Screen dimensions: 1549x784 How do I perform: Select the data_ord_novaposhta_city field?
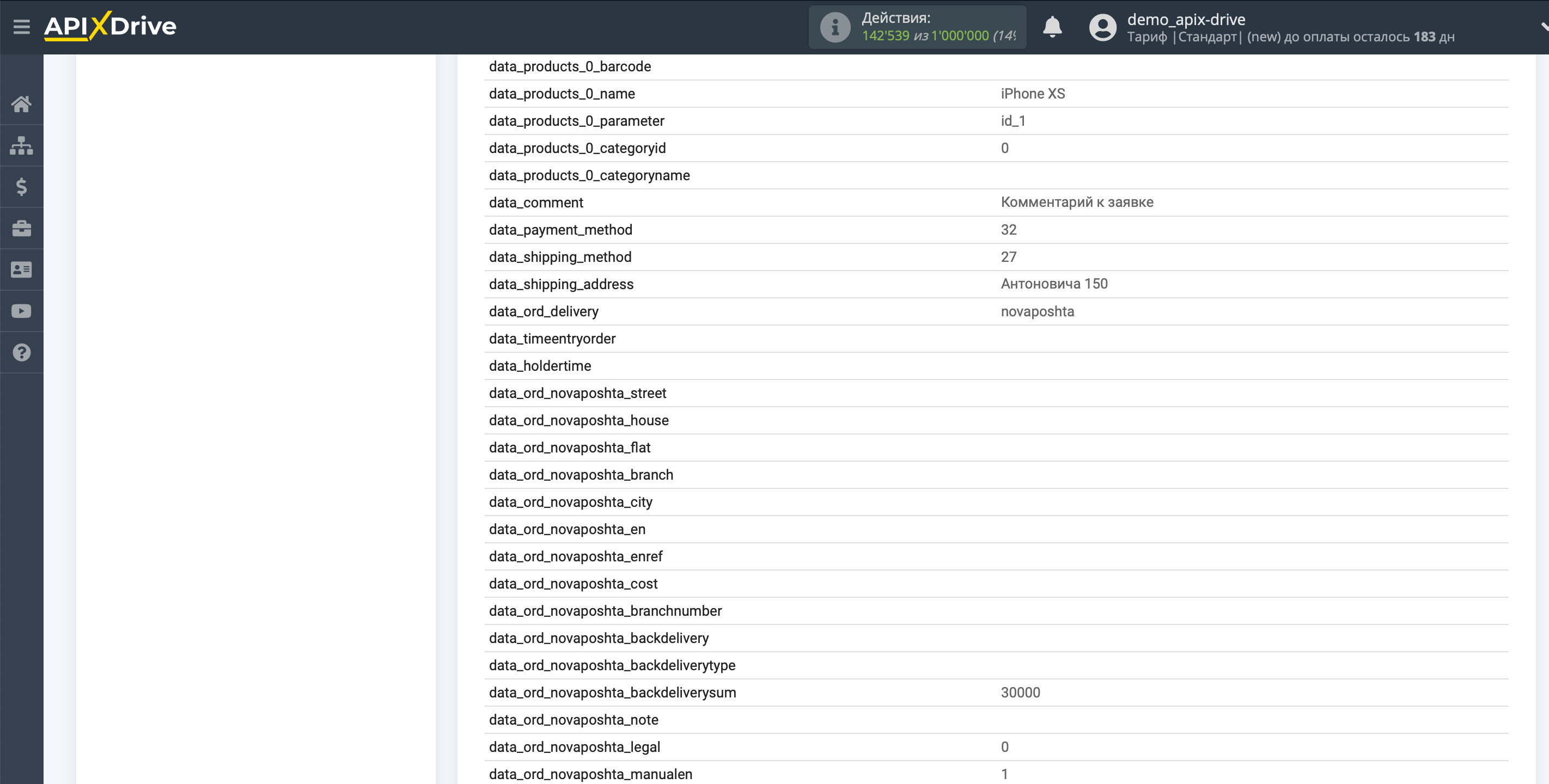coord(570,502)
